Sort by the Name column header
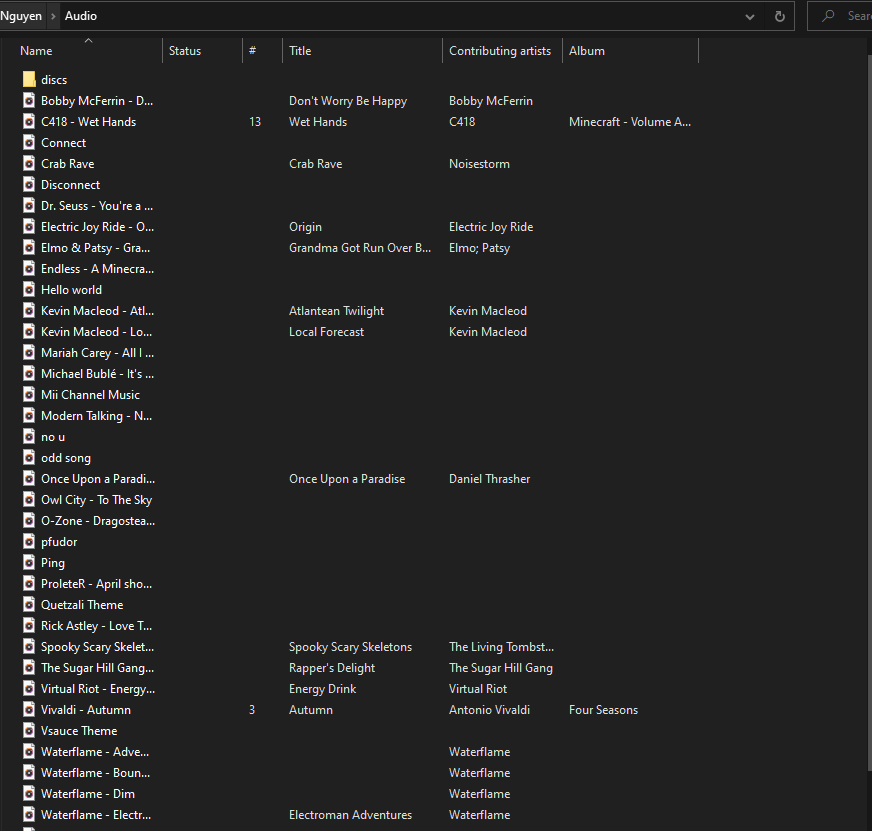 pyautogui.click(x=36, y=51)
